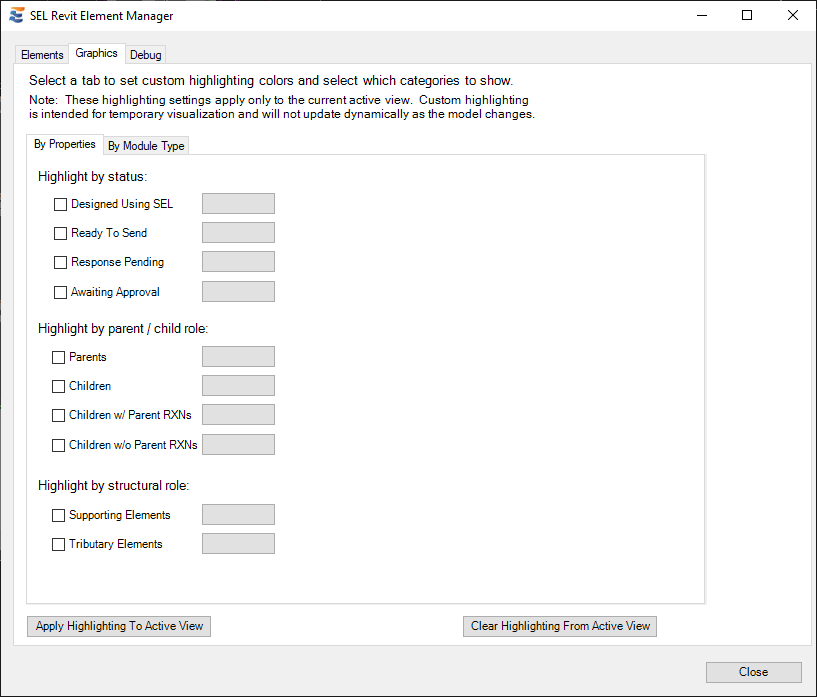Check Children w/o Parent RXNs option
The height and width of the screenshot is (697, 817).
[58, 445]
